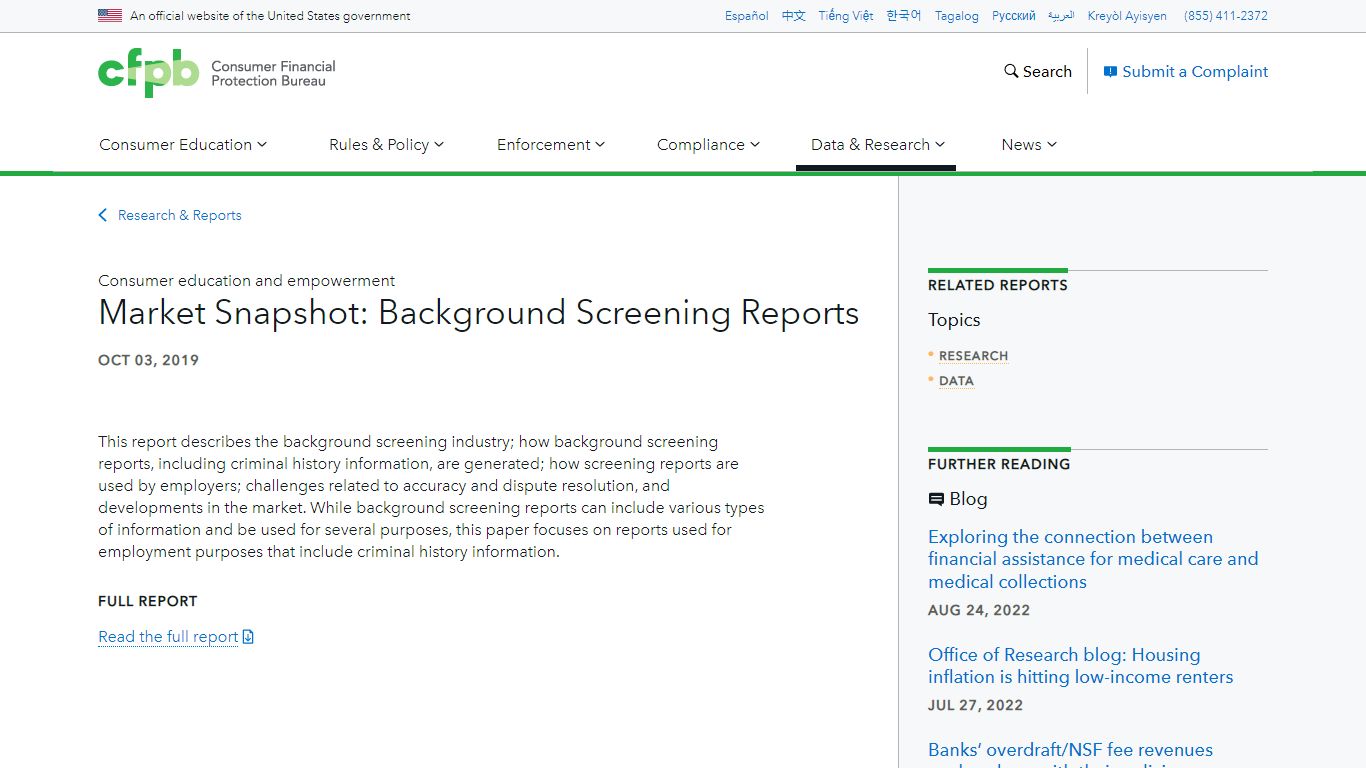Open the Rules & Policy menu

(x=386, y=144)
